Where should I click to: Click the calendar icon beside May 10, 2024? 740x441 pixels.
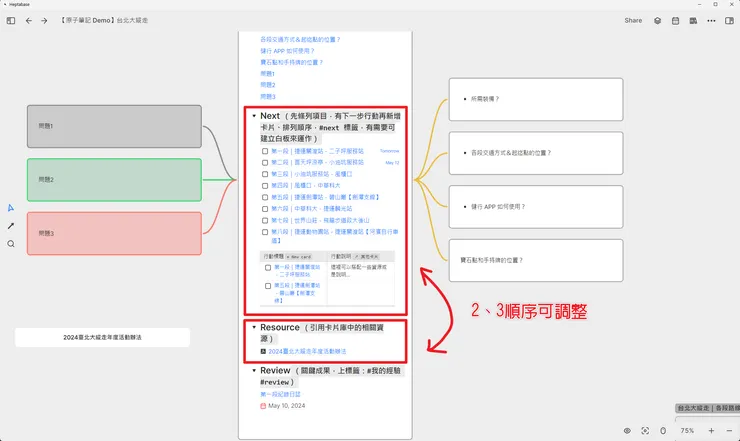coord(263,406)
